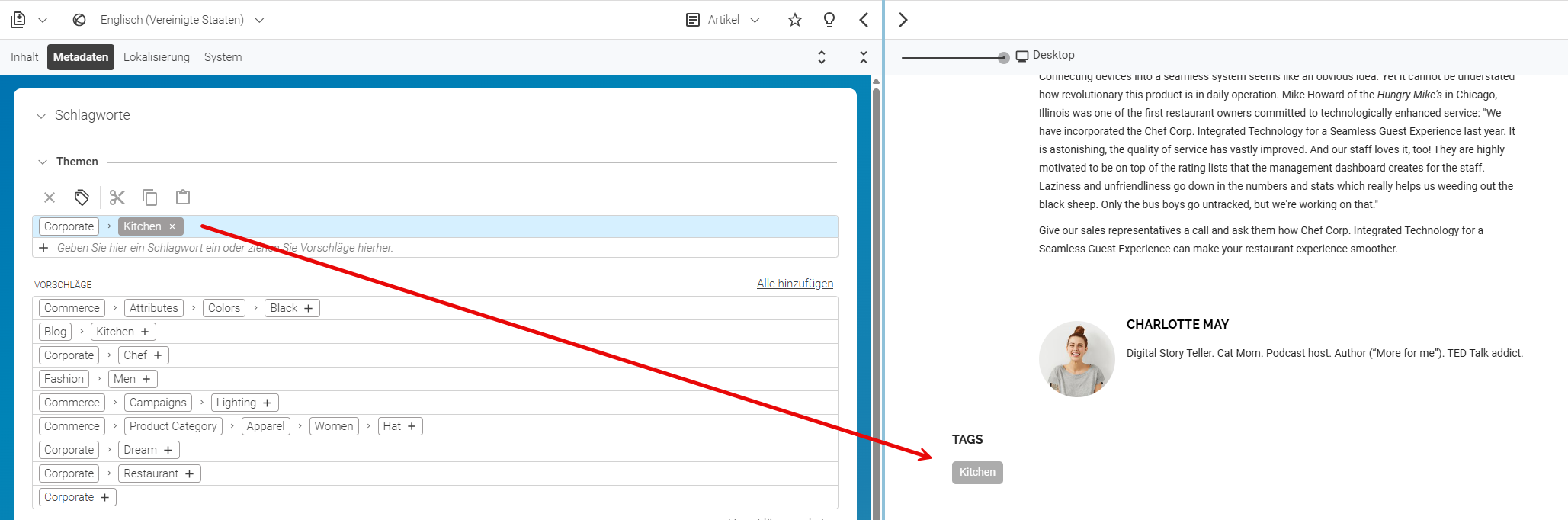The image size is (1568, 520).
Task: Click Charlotte May author photo
Action: [x=1077, y=359]
